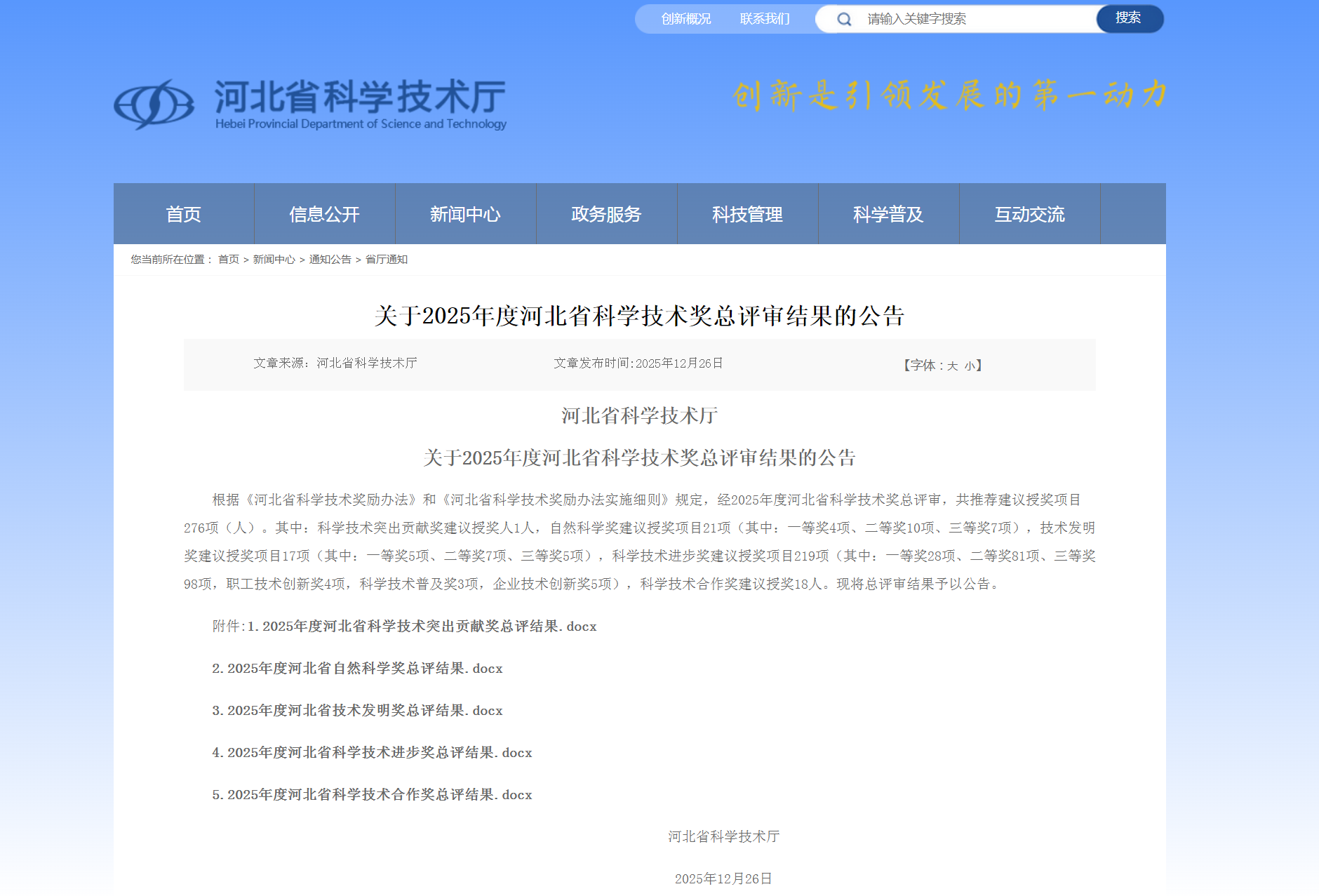
Task: Click the Hebei Science Department logo
Action: (154, 105)
